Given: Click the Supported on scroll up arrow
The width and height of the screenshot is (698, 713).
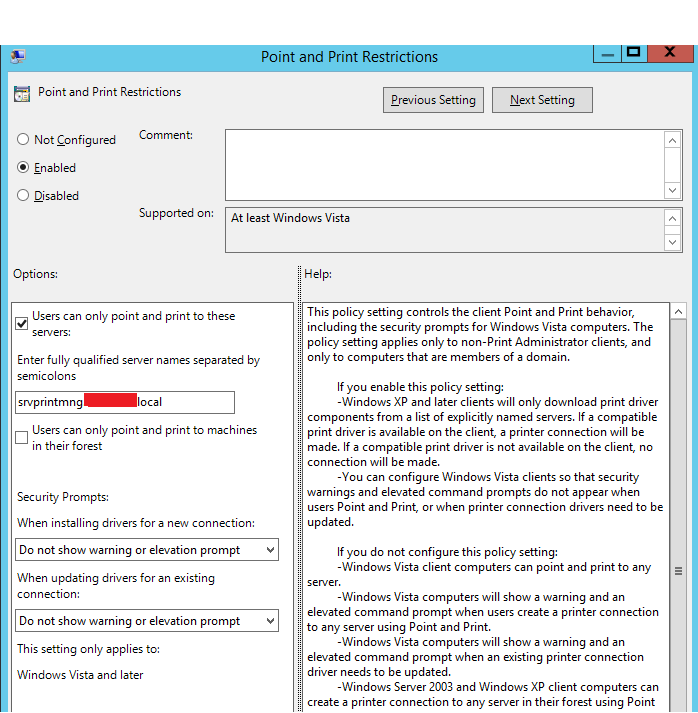Looking at the screenshot, I should click(673, 218).
